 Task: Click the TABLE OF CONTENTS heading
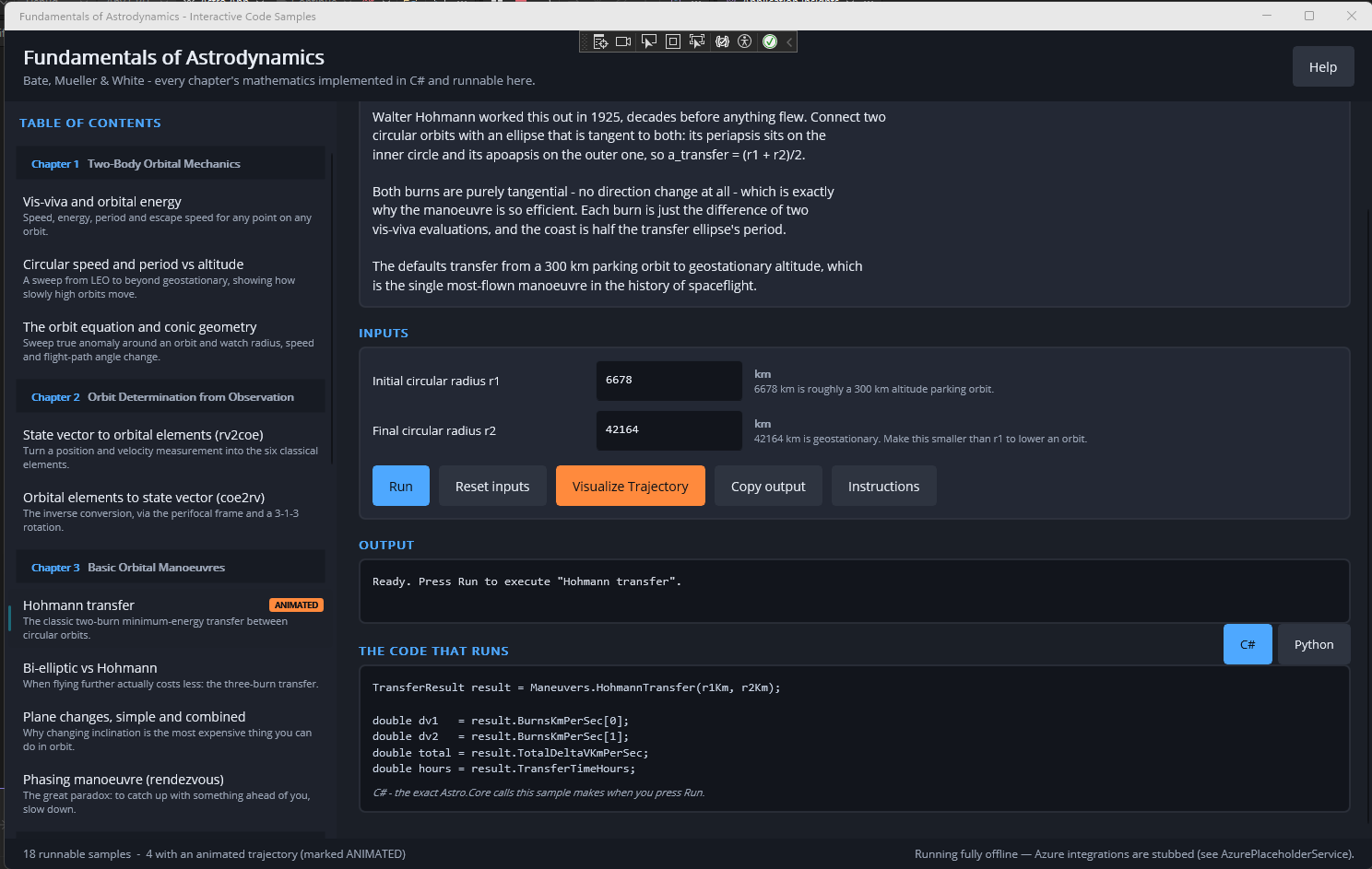(x=90, y=123)
